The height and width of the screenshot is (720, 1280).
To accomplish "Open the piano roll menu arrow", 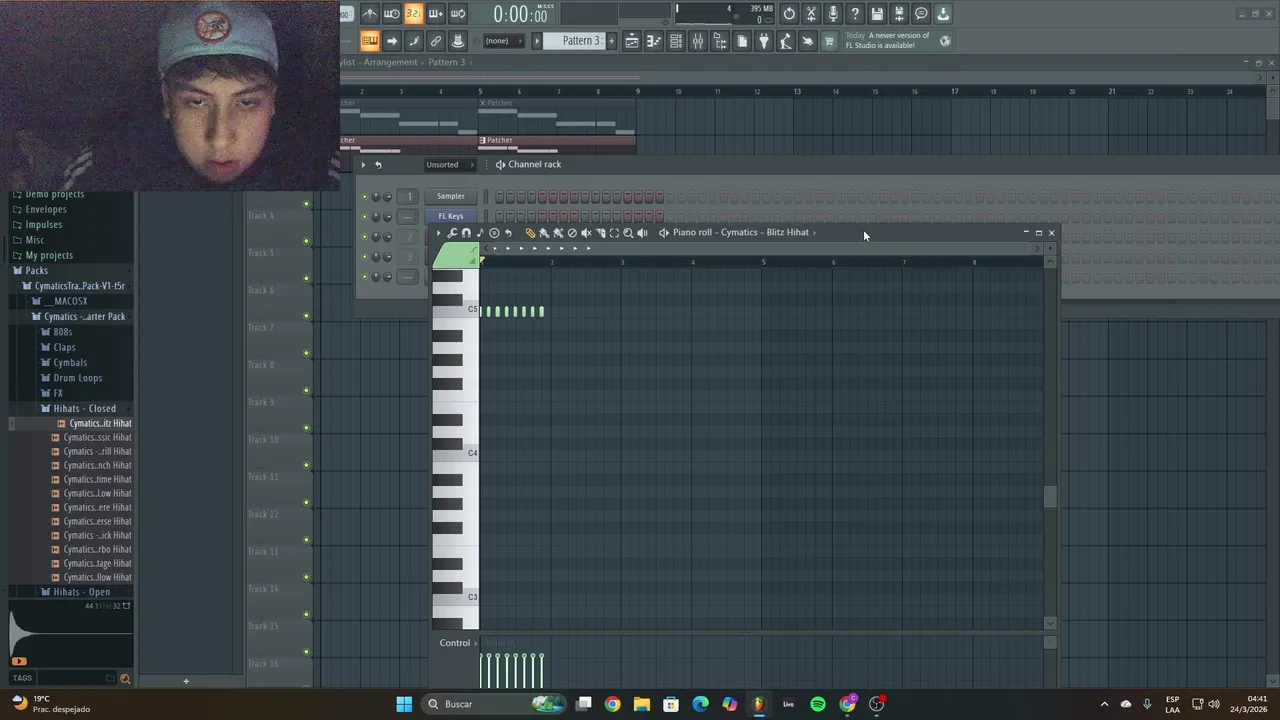I will tap(438, 233).
